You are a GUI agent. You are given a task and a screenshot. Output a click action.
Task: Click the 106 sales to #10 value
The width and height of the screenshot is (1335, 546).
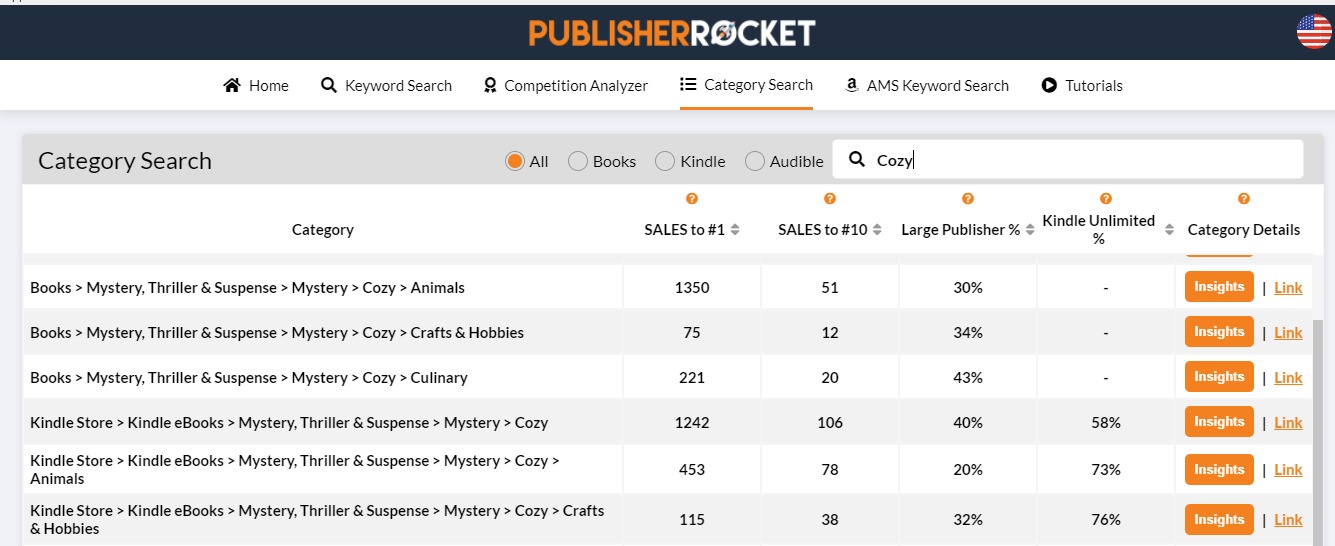click(830, 423)
